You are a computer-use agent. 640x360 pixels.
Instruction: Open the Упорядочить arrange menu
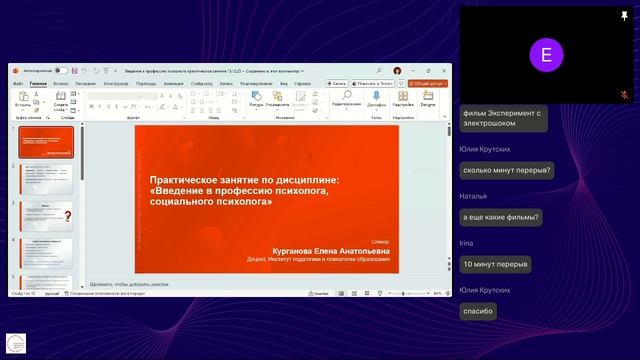(277, 99)
